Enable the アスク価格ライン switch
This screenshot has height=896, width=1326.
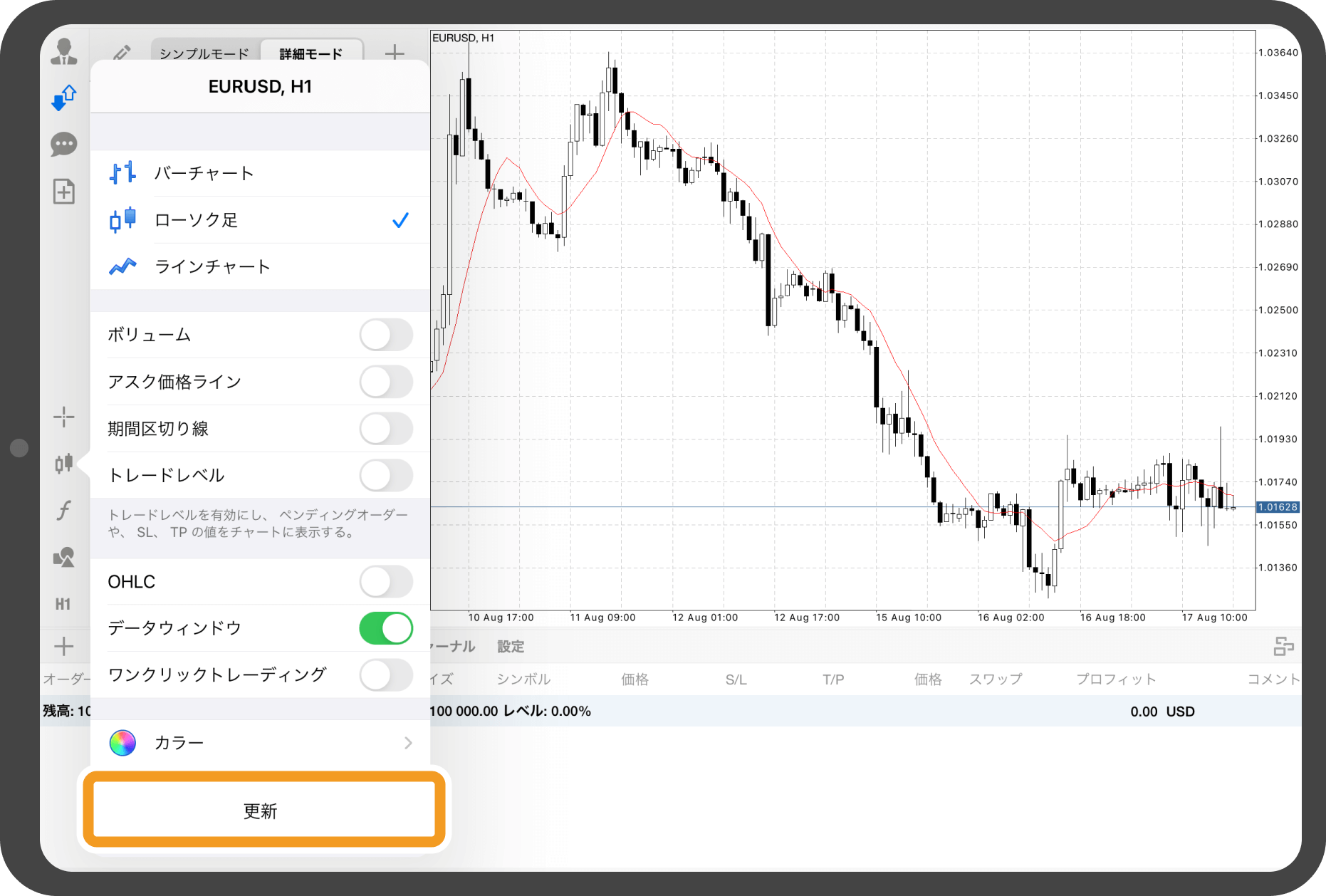pos(386,382)
